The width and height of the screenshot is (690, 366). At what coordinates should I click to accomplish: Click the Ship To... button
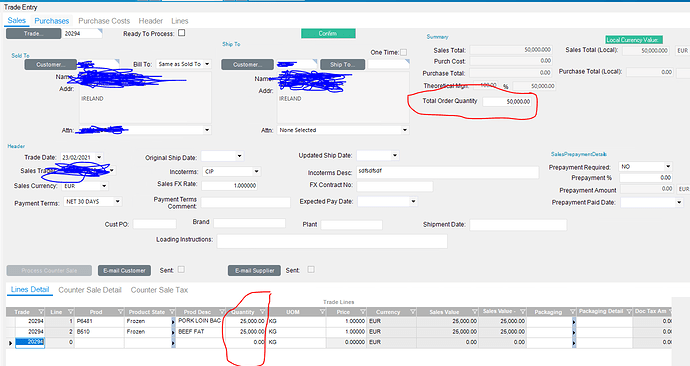tap(342, 65)
